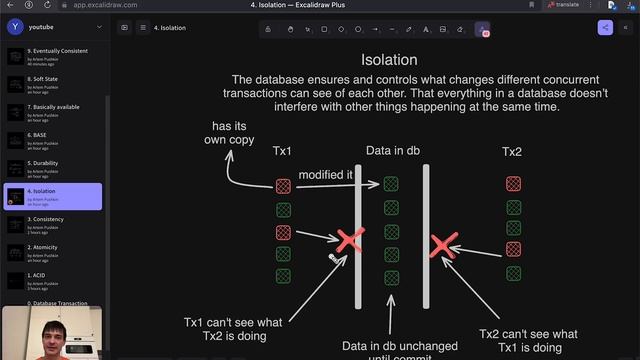Select the Eraser tool
Screen dimensions: 640x360
(460, 29)
